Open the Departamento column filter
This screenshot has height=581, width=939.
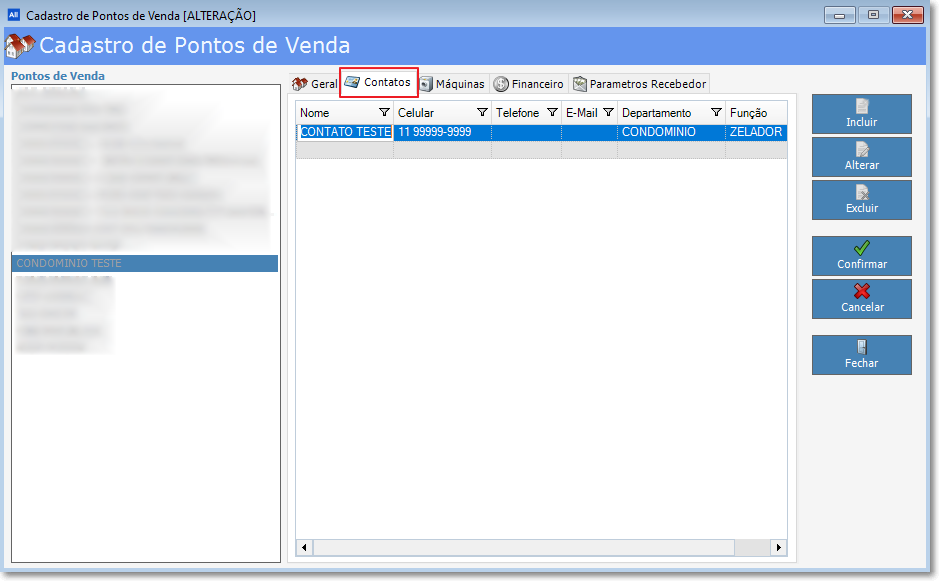click(716, 113)
